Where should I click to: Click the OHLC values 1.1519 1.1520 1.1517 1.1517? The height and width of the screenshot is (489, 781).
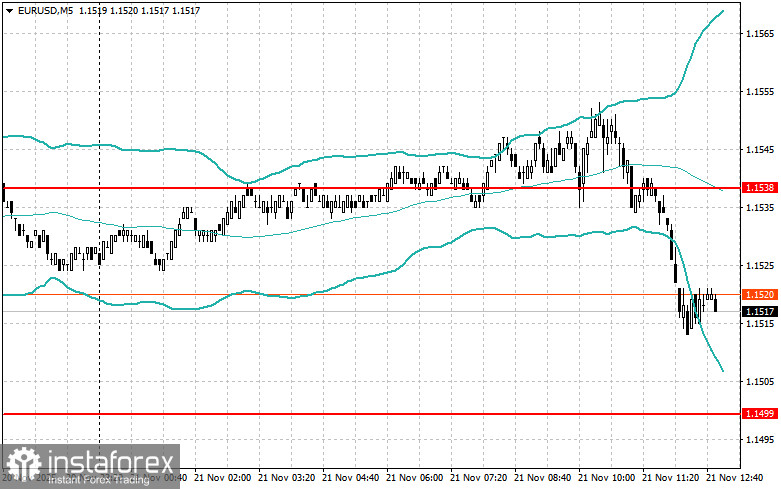tap(139, 10)
